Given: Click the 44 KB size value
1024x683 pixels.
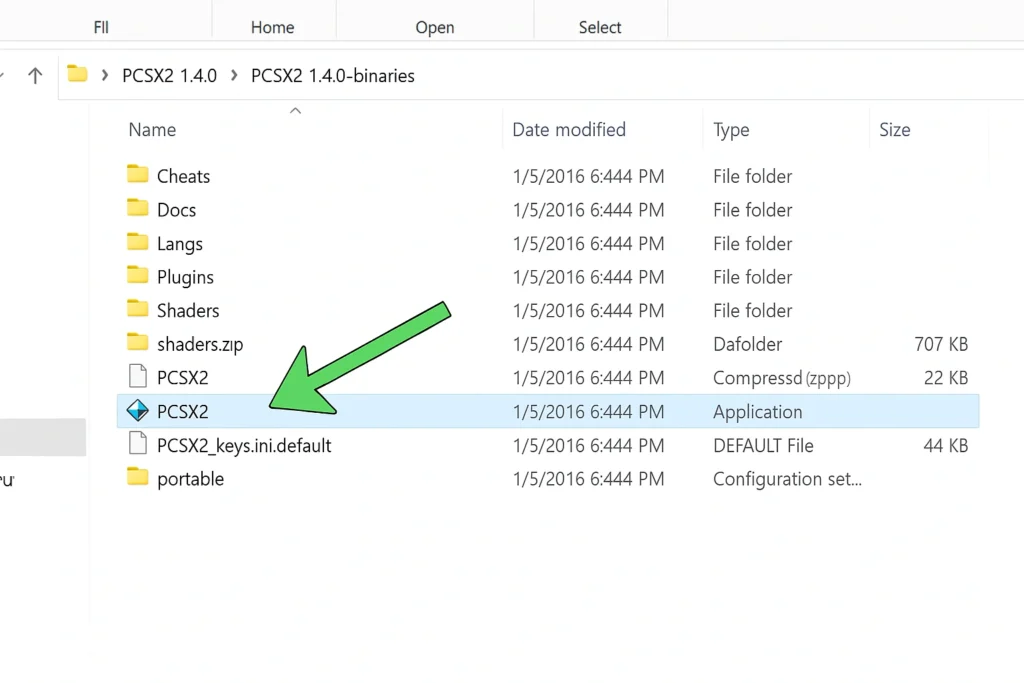Looking at the screenshot, I should 946,446.
